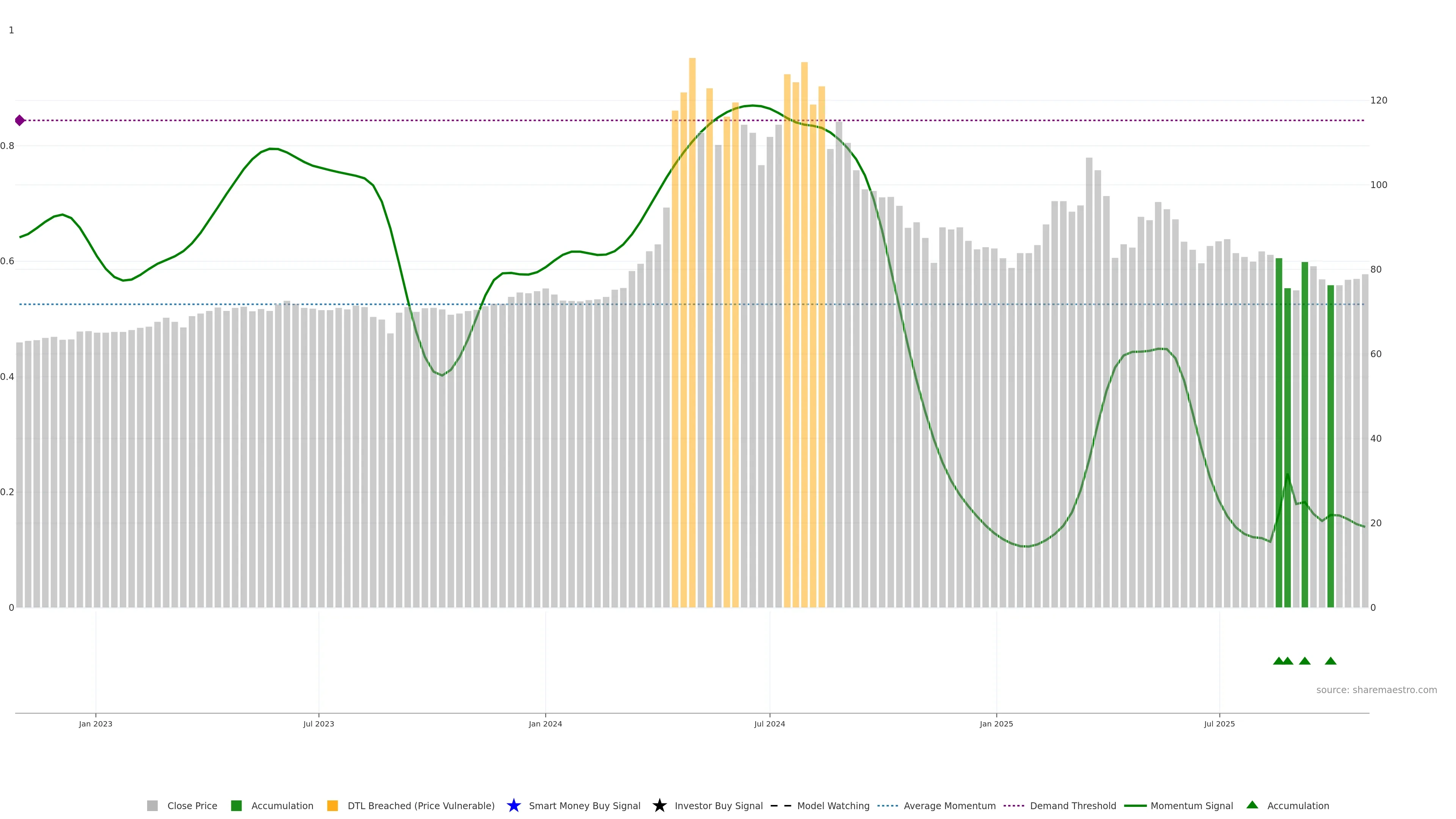This screenshot has width=1456, height=819.
Task: Click the purple Demand Threshold legend line
Action: pyautogui.click(x=1014, y=806)
